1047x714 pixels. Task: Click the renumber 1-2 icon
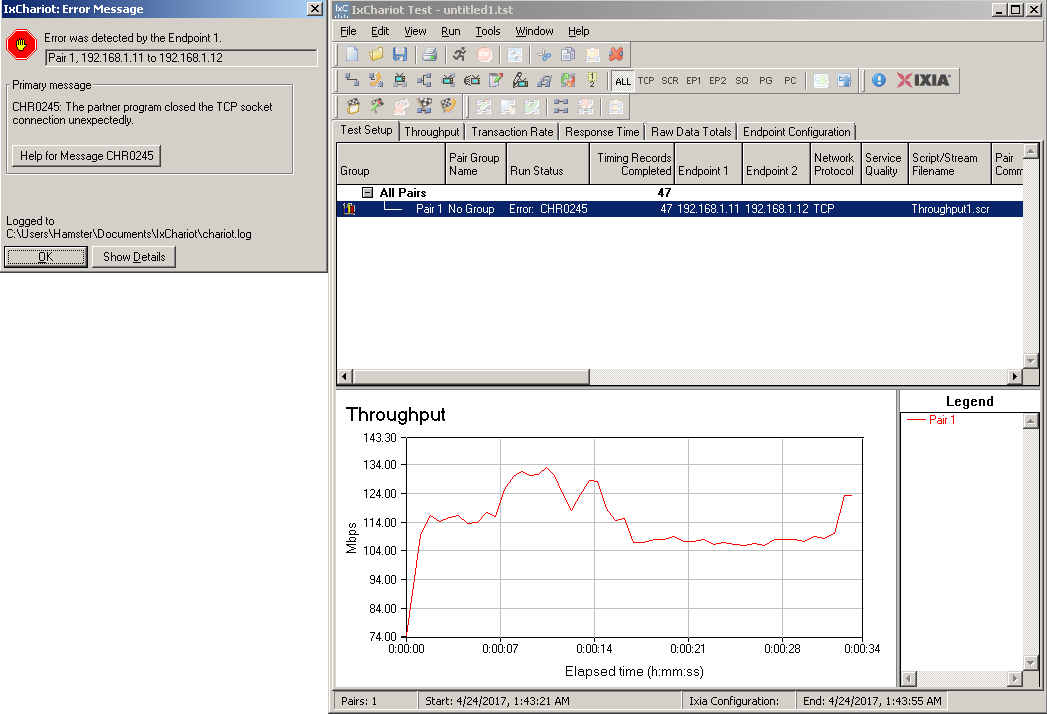[592, 81]
